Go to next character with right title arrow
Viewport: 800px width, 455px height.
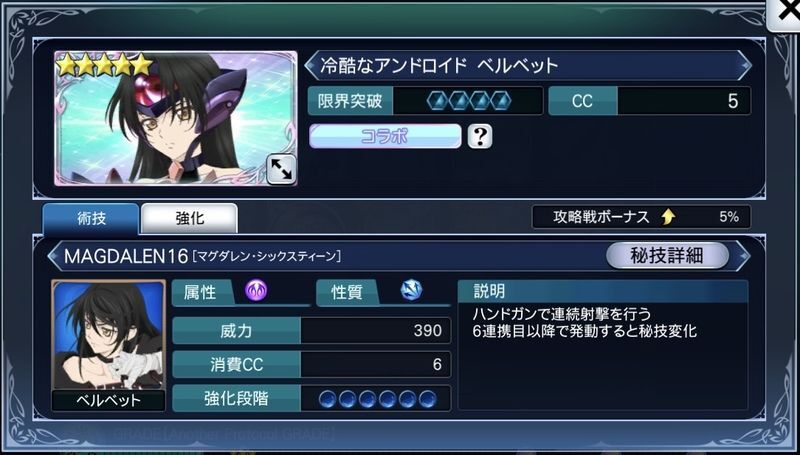coord(744,65)
